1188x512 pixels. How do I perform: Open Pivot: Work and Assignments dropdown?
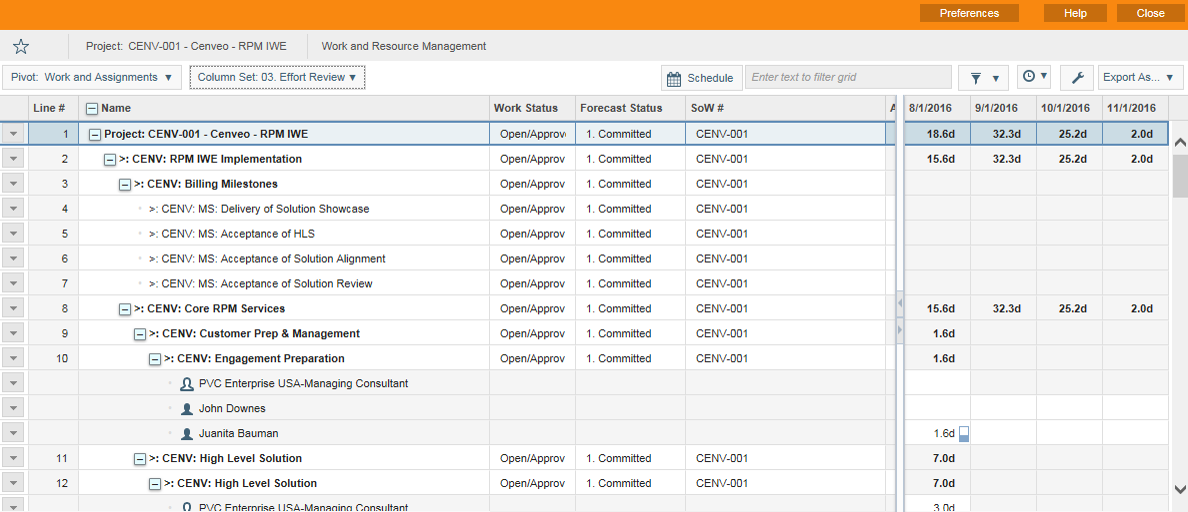pyautogui.click(x=92, y=77)
